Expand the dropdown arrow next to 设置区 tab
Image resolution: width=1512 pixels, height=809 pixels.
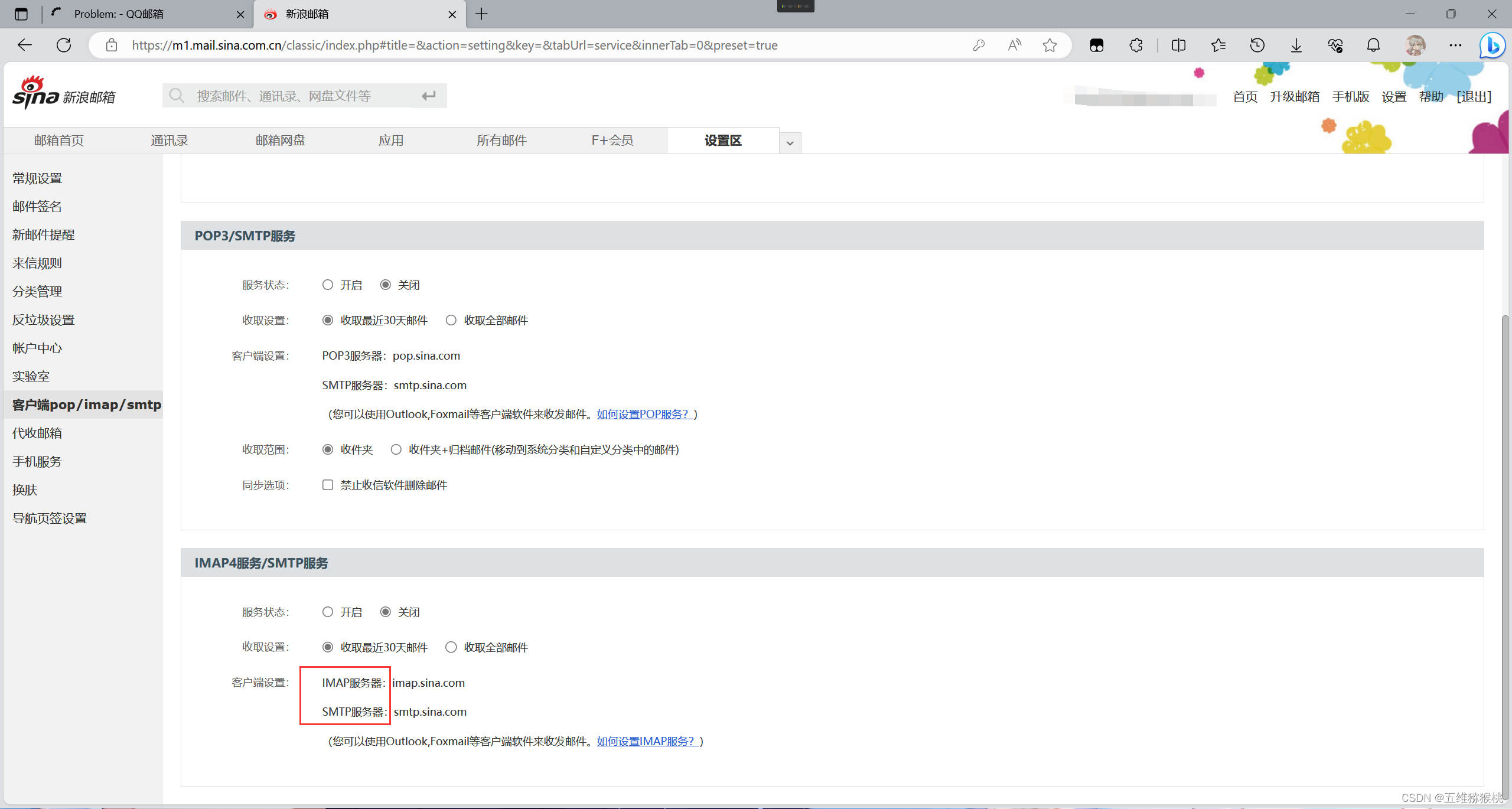click(x=790, y=143)
